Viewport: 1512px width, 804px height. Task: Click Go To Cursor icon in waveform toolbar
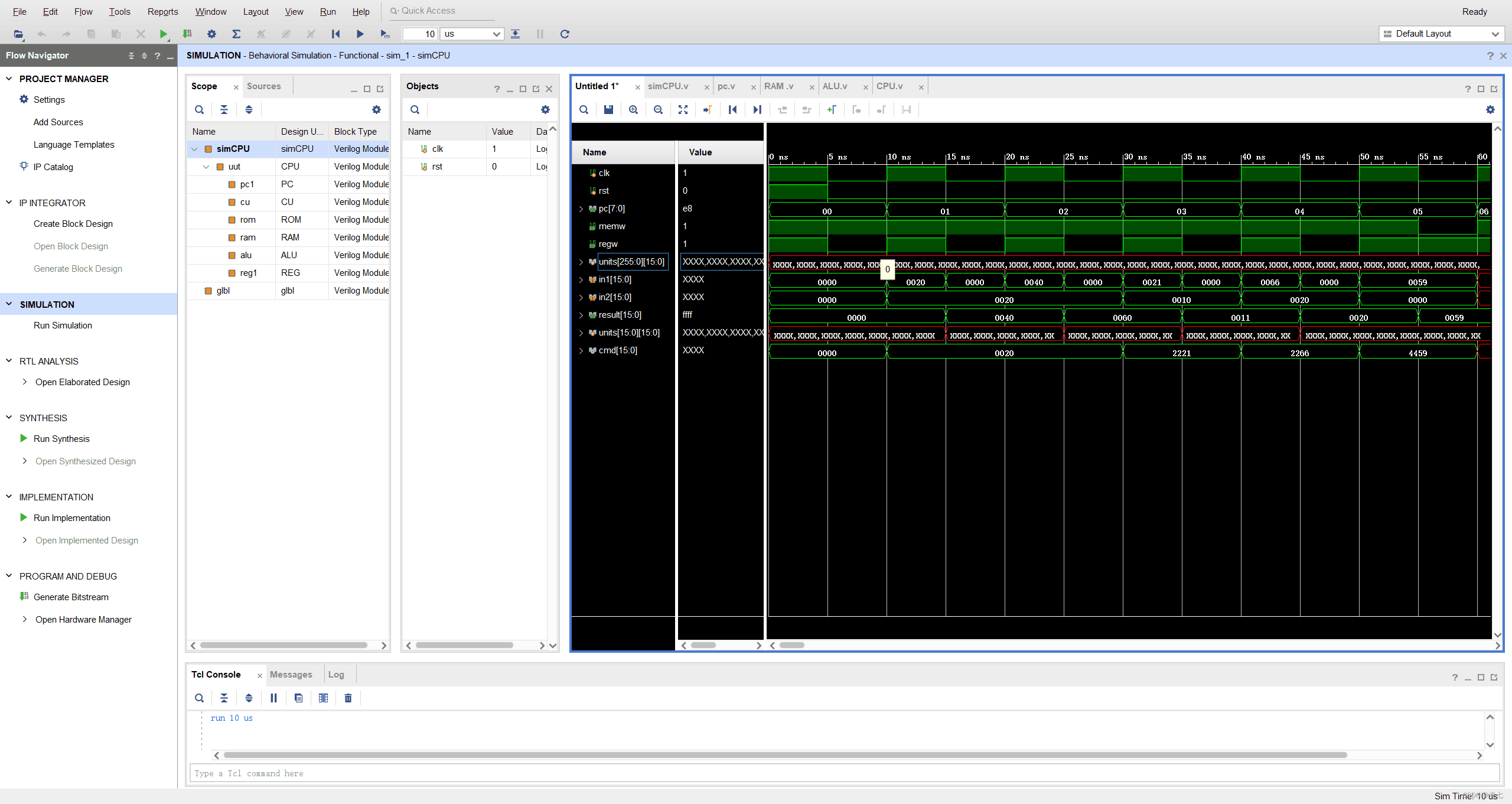[x=708, y=110]
